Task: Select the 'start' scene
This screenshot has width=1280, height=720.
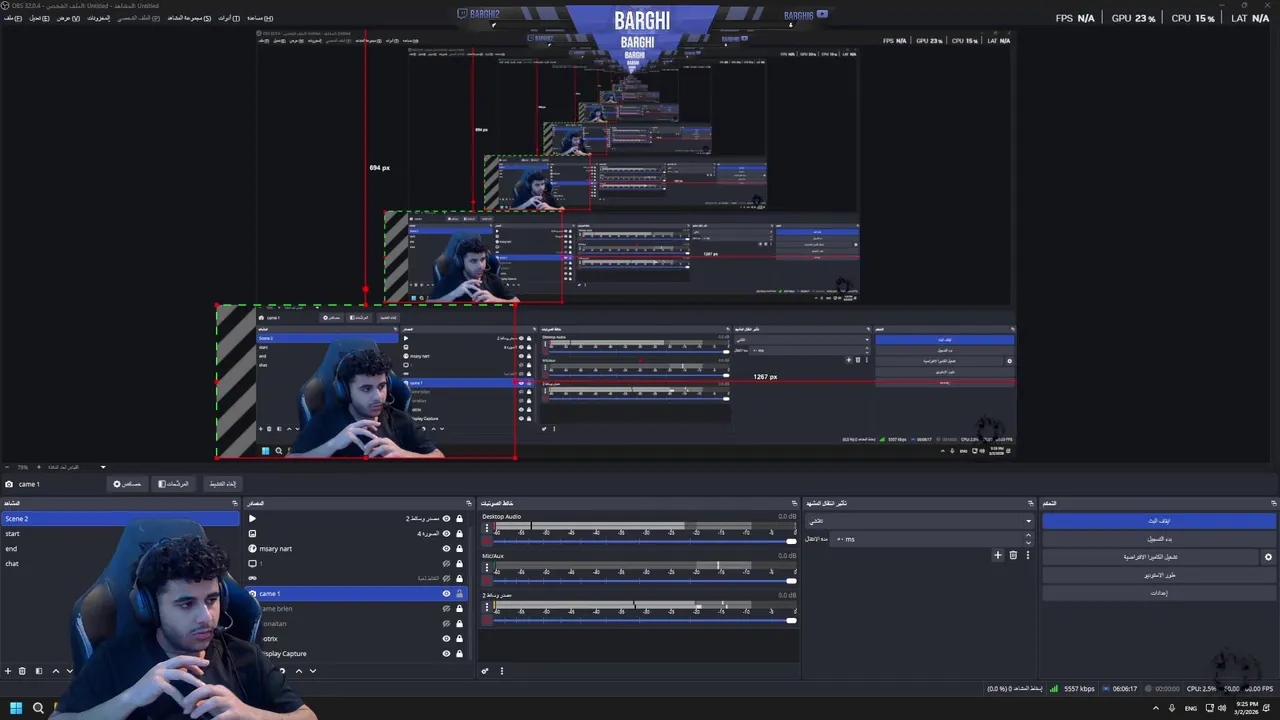Action: point(120,533)
